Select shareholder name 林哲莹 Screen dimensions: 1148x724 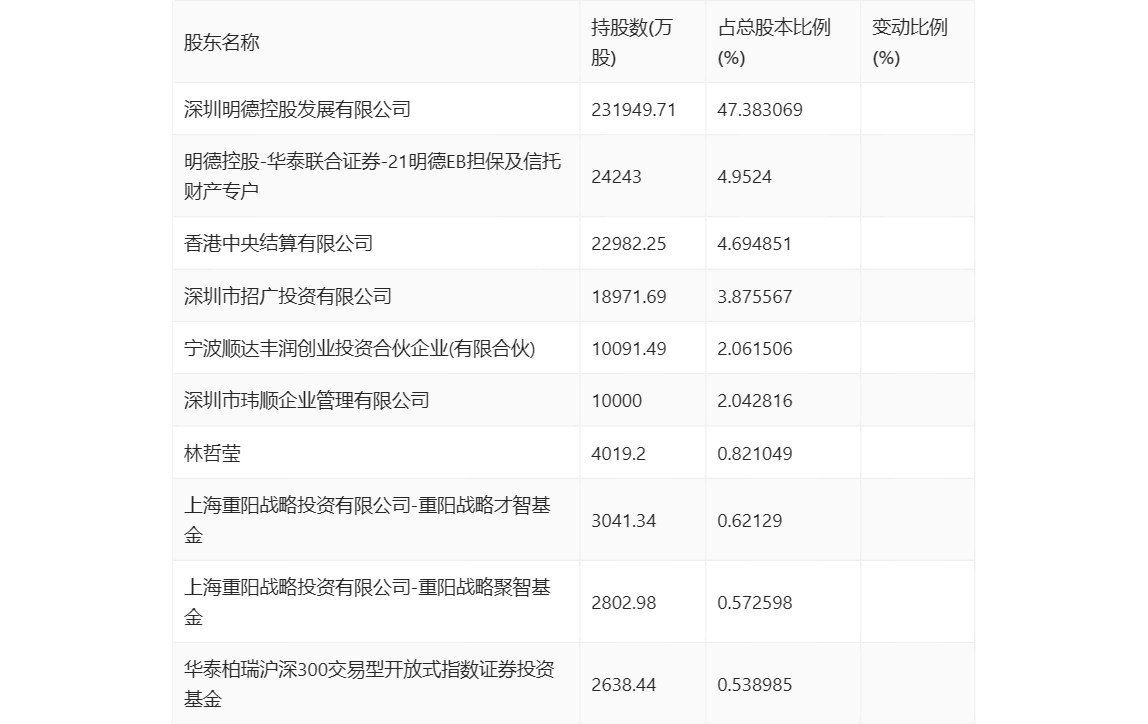click(x=212, y=453)
